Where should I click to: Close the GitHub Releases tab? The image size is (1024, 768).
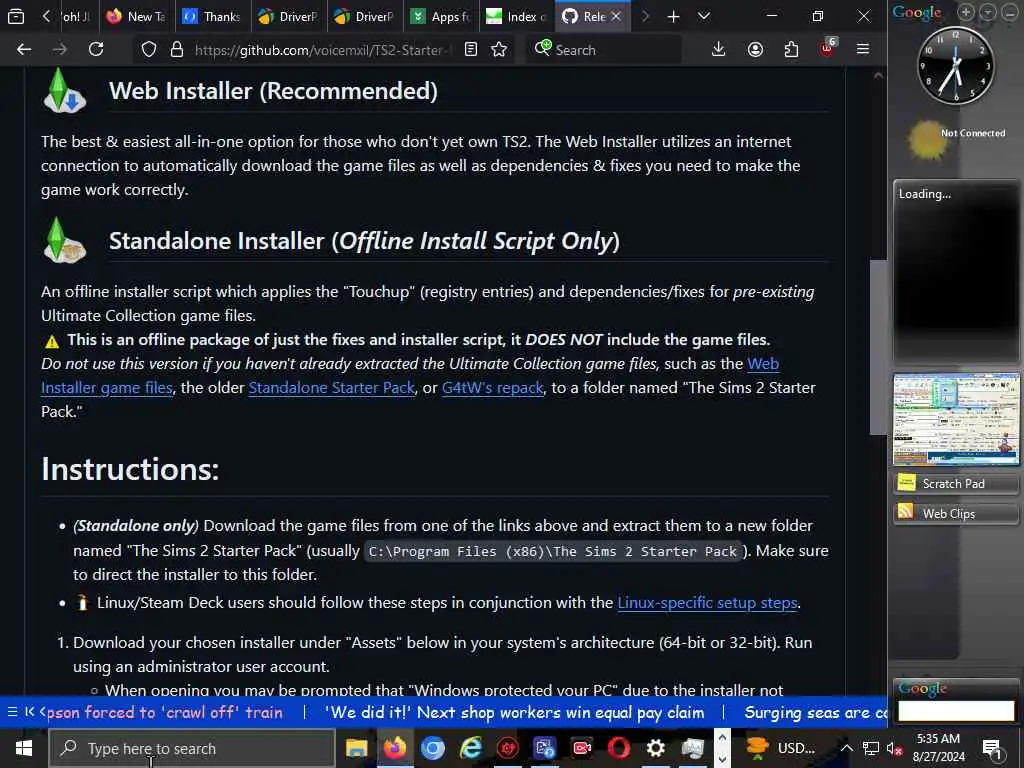point(616,16)
